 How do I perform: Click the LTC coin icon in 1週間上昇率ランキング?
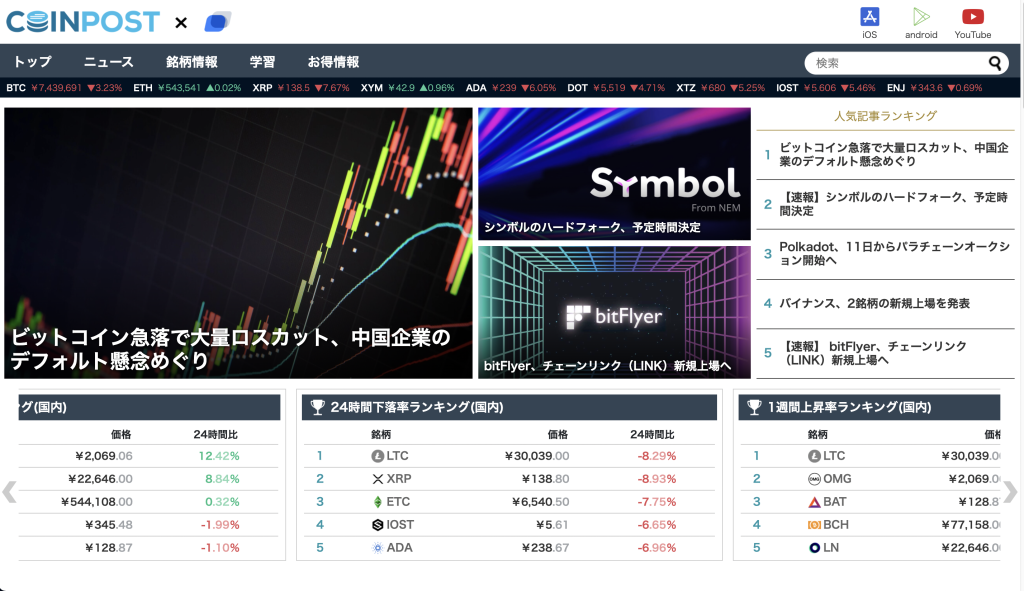click(x=814, y=456)
